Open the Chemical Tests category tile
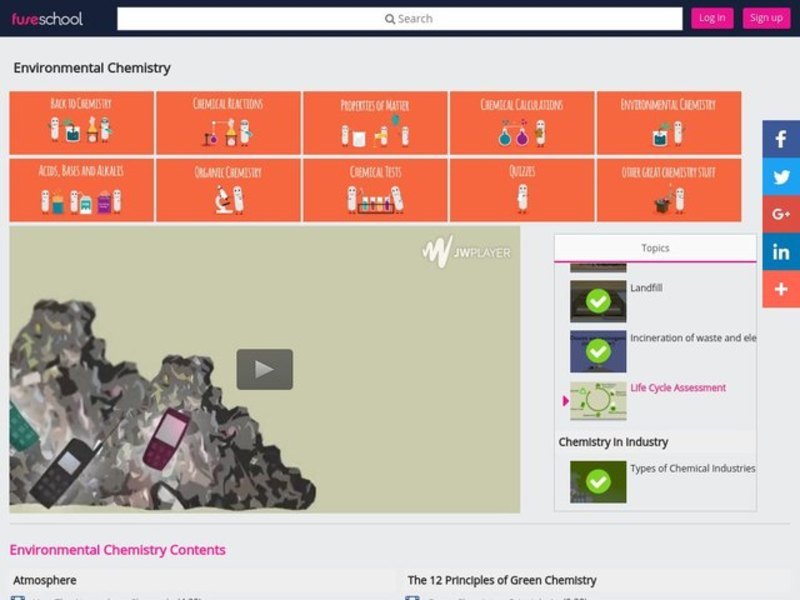 (x=373, y=190)
